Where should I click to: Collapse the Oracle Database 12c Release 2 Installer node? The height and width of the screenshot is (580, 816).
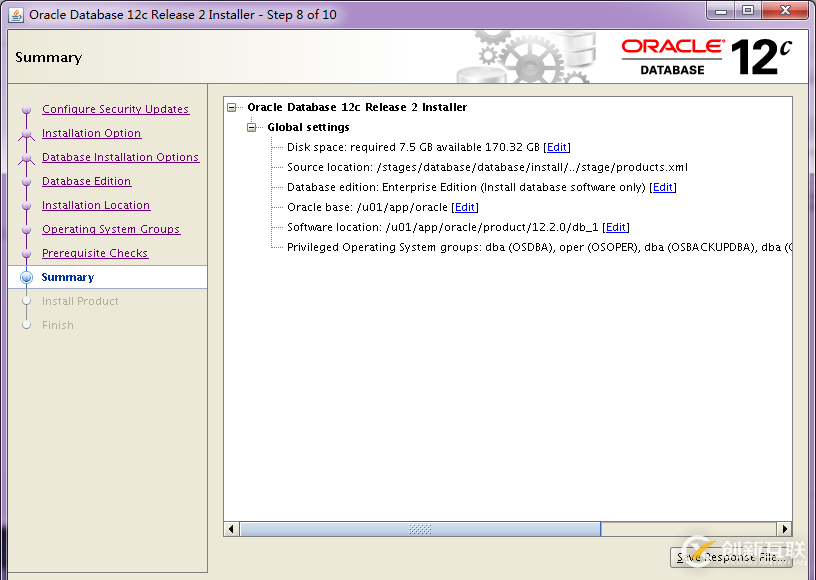(x=232, y=108)
